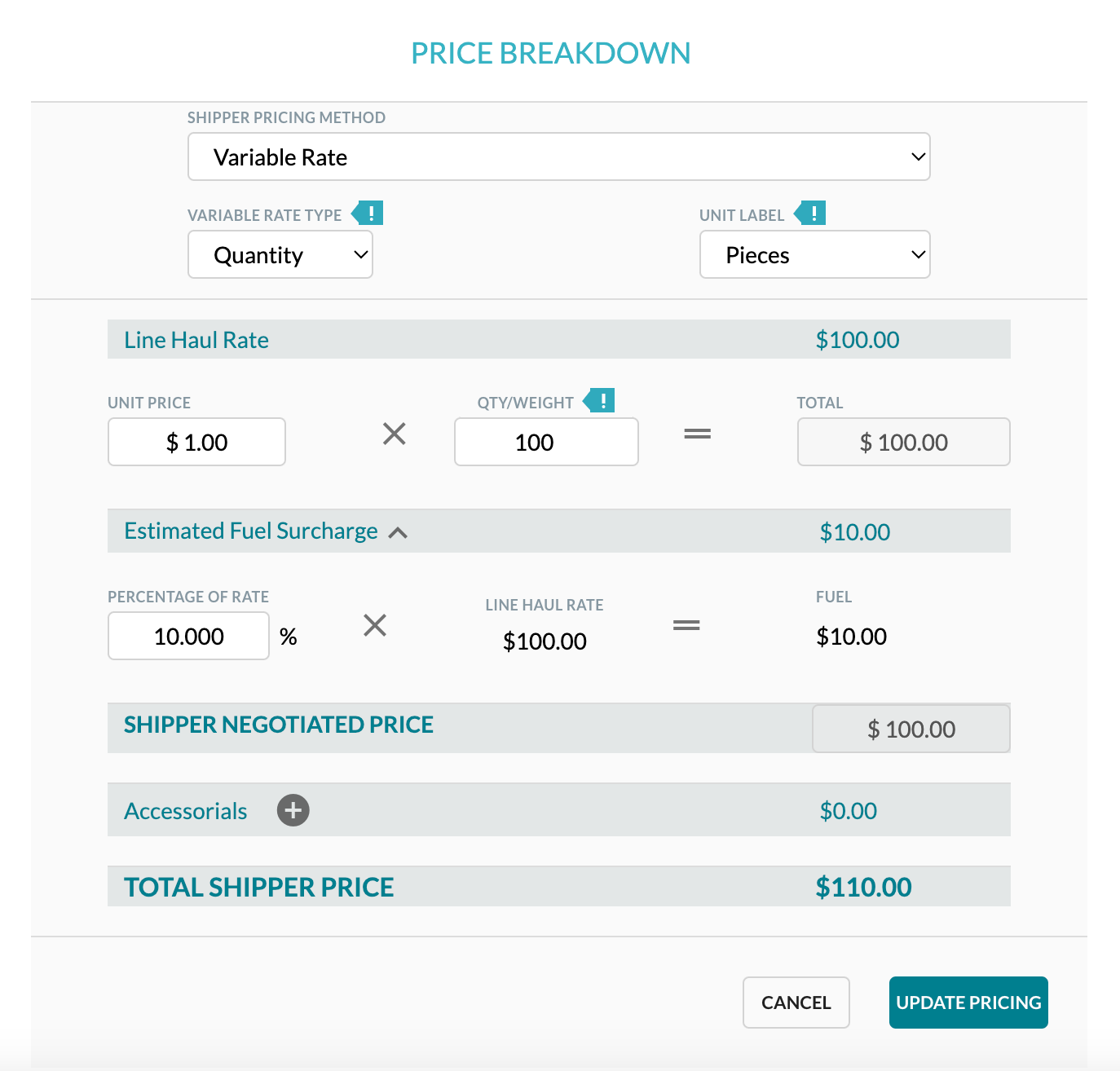Screen dimensions: 1120x1071
Task: Click the Qty/Weight info icon
Action: click(x=601, y=400)
